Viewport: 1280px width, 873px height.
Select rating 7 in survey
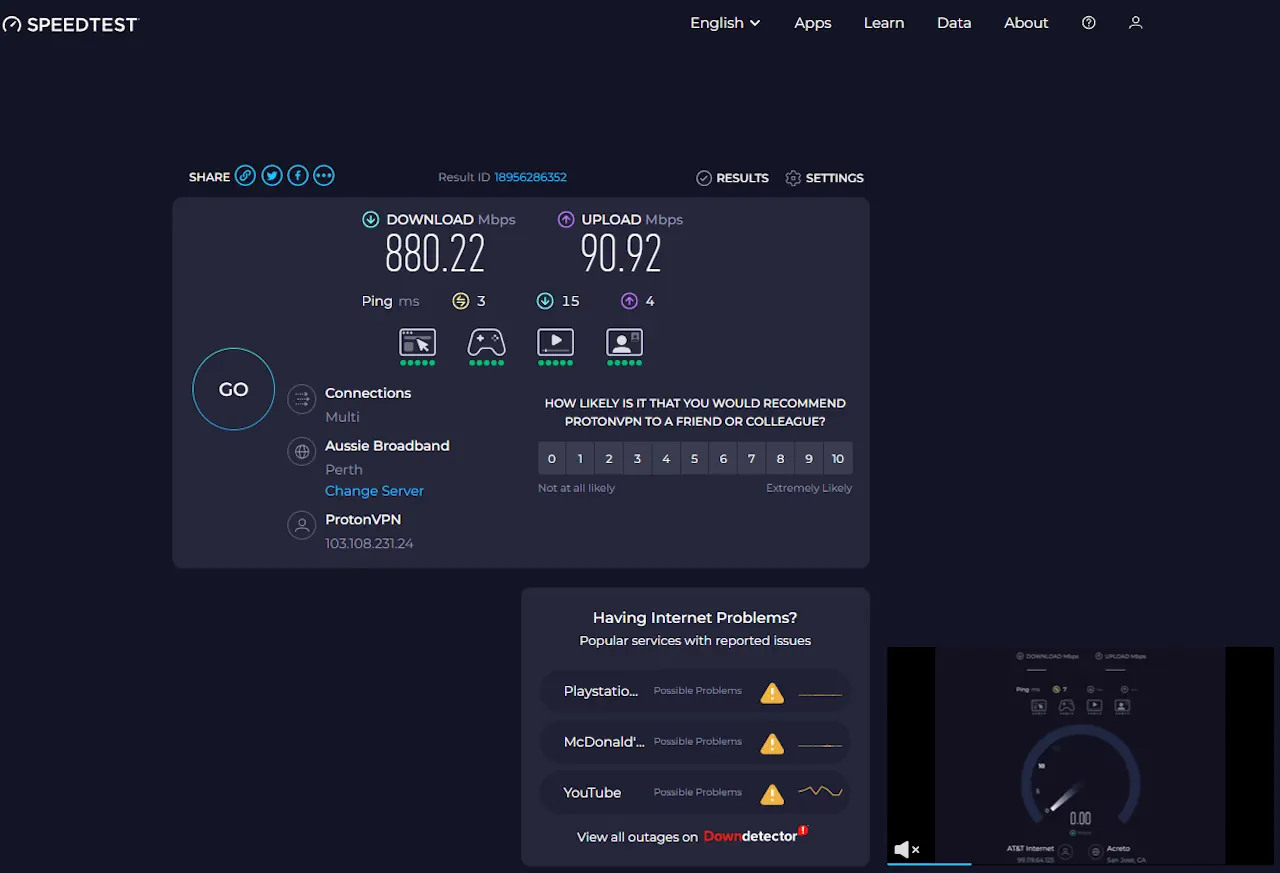(752, 459)
